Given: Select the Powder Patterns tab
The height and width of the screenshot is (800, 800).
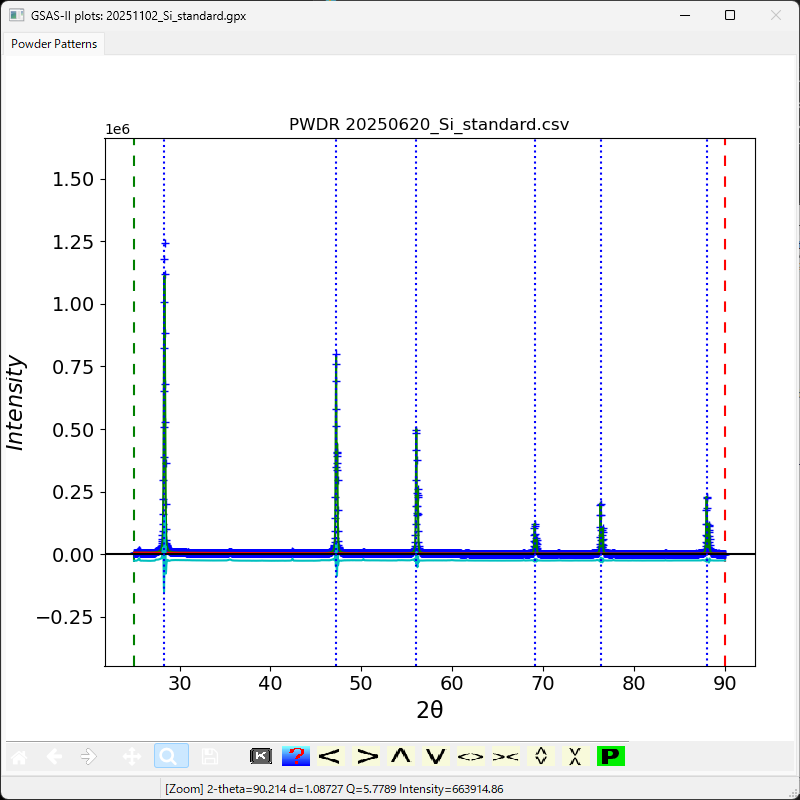Looking at the screenshot, I should click(54, 44).
